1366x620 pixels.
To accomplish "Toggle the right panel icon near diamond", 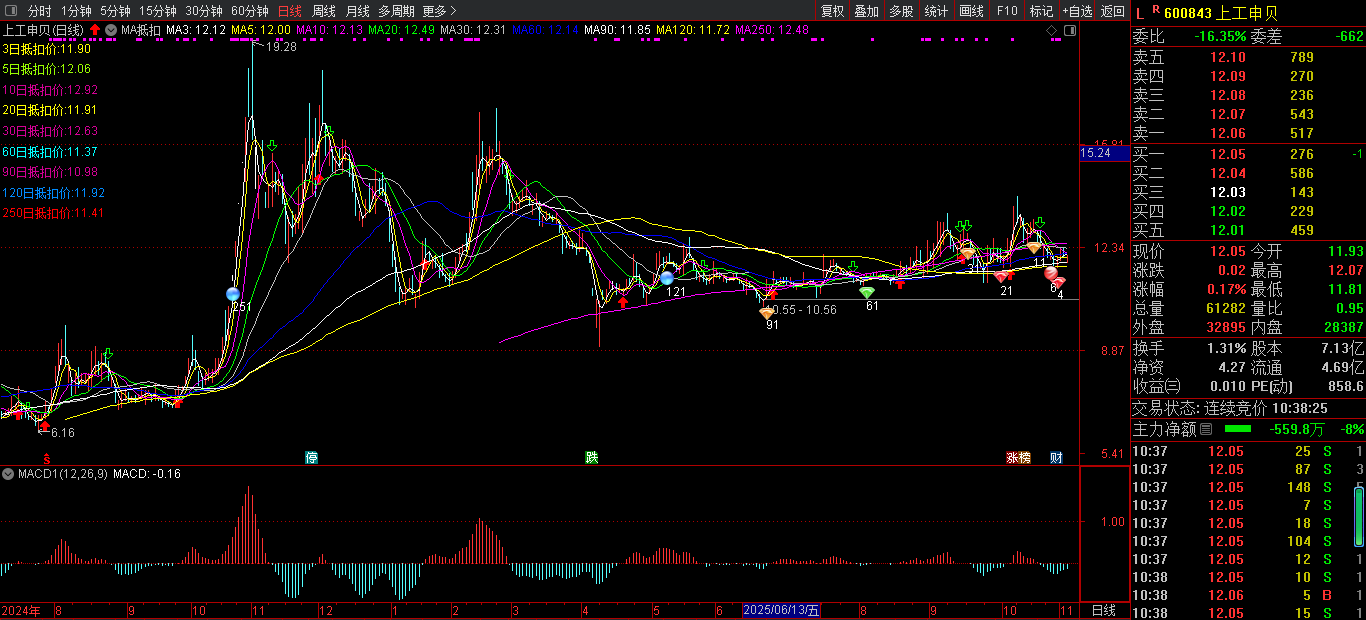I will pos(1068,31).
